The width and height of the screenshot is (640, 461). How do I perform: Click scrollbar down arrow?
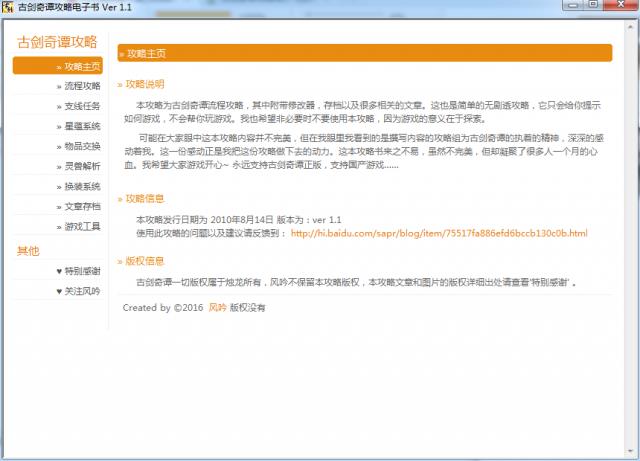coord(631,451)
